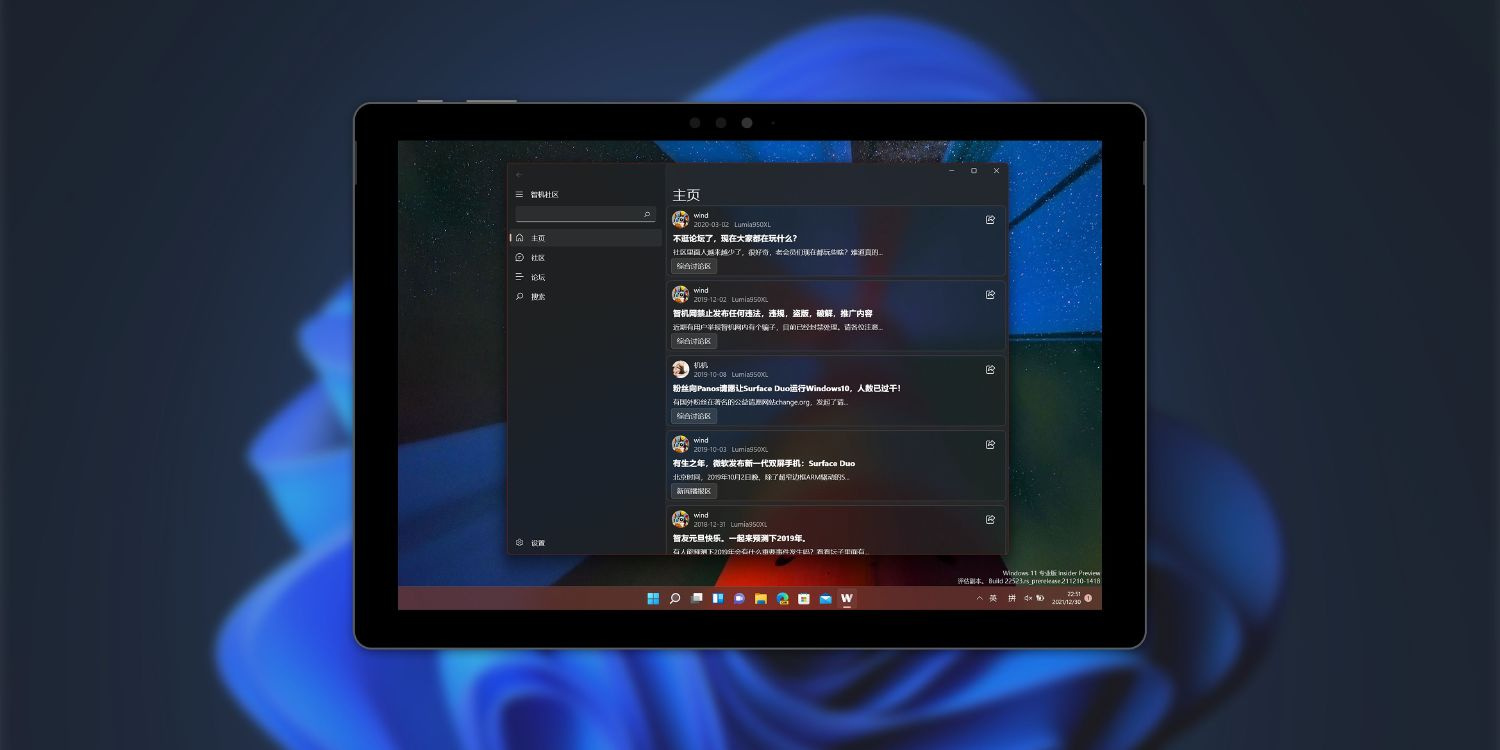Image resolution: width=1500 pixels, height=750 pixels.
Task: Share wind's first post via share icon
Action: pyautogui.click(x=990, y=220)
